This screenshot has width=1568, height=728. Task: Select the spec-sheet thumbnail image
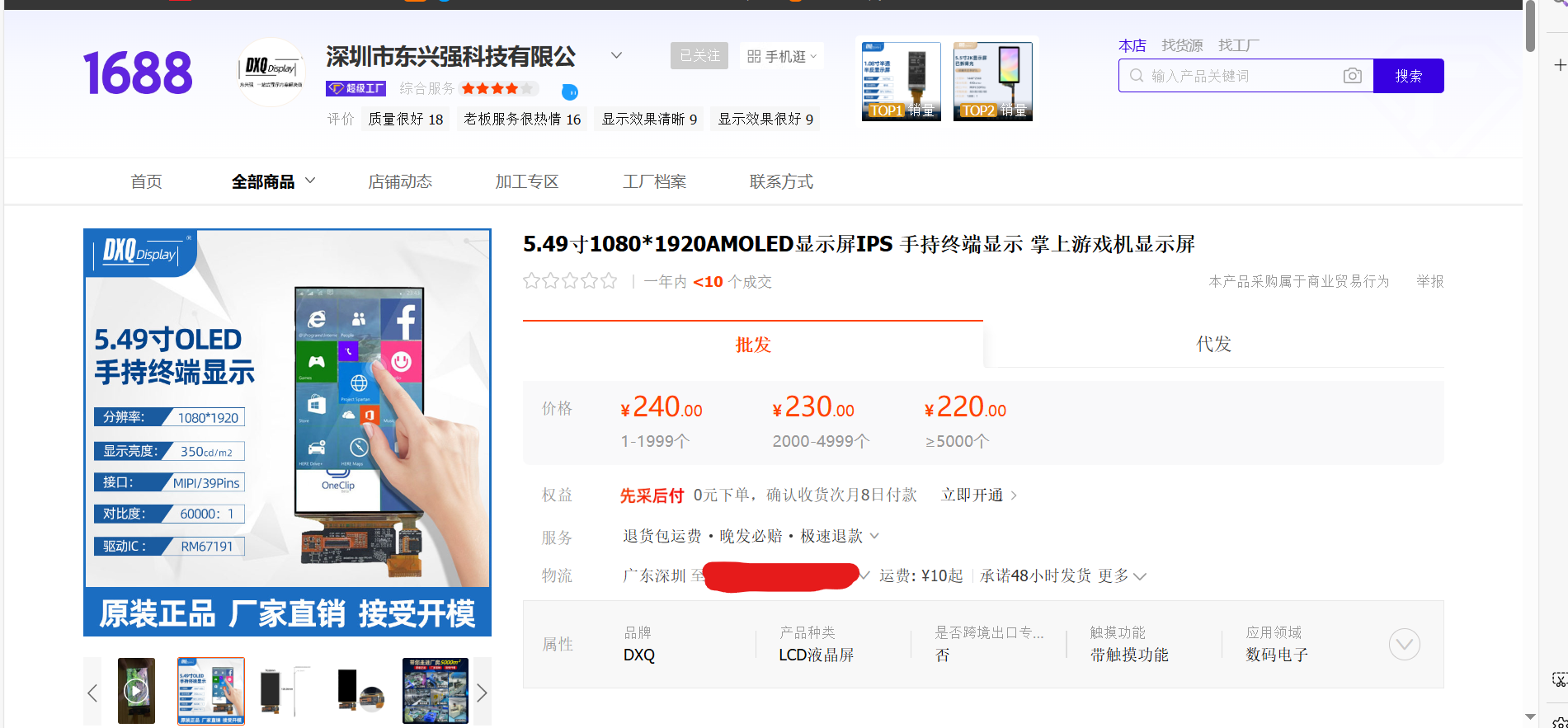pos(211,691)
